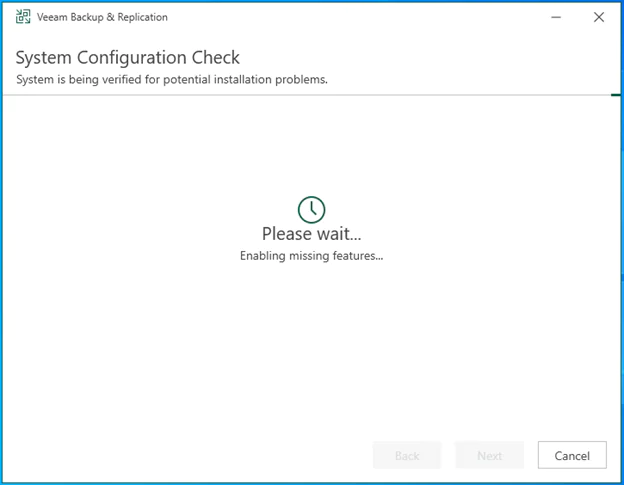Minimize the Veeam installer window

click(552, 17)
